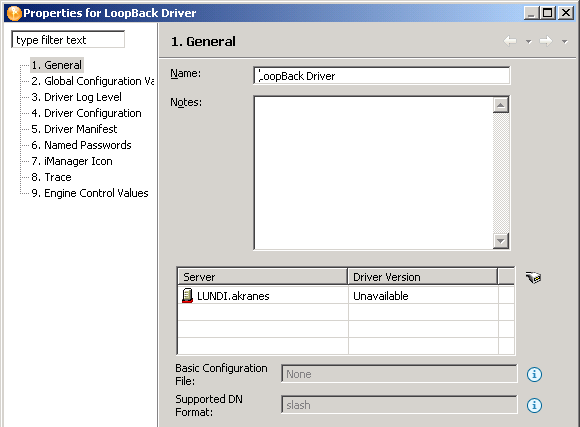Click the LUNDI.akranes server icon

tap(188, 296)
